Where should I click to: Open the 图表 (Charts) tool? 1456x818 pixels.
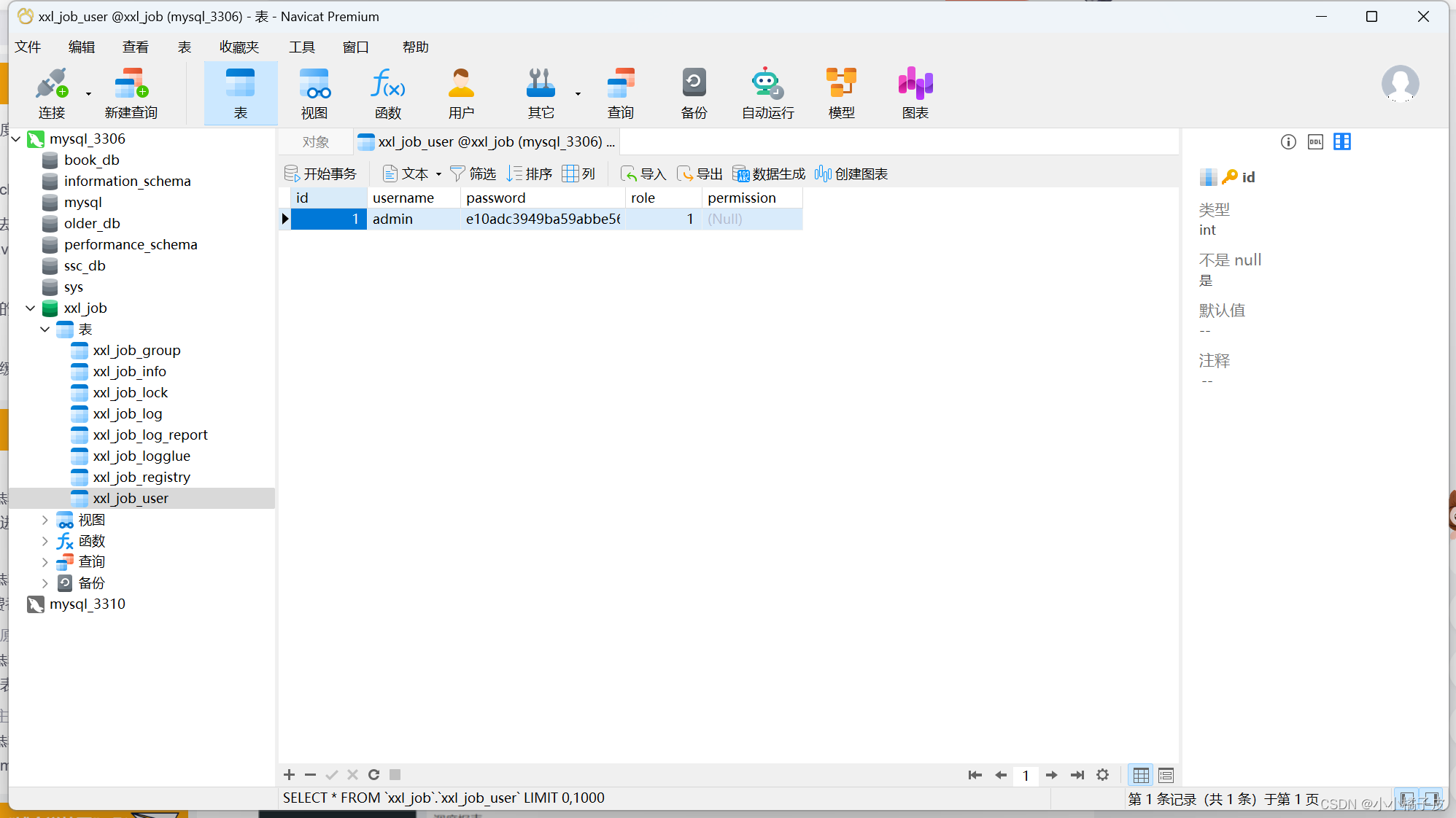914,93
